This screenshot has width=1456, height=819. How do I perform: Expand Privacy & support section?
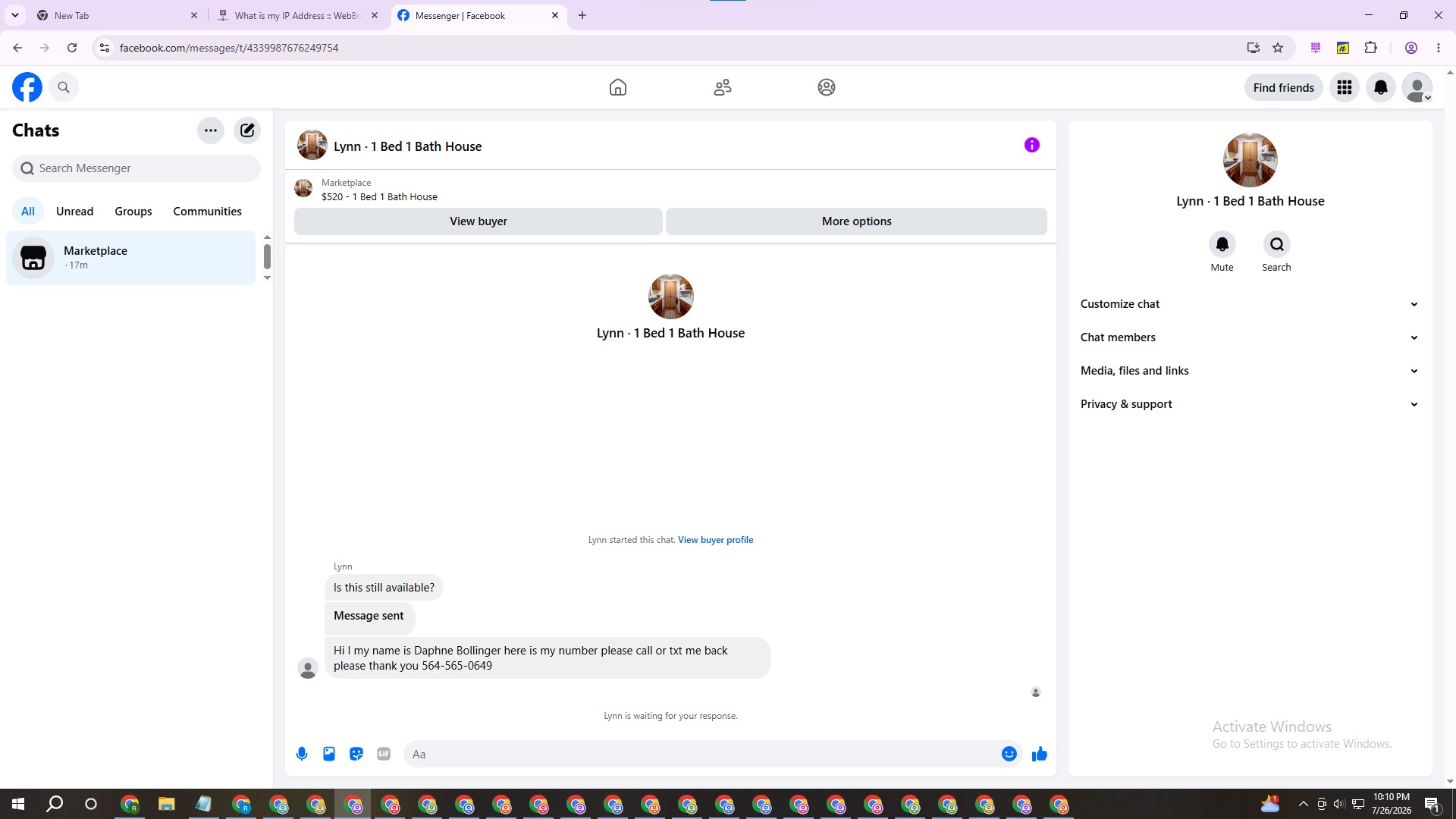pos(1250,404)
